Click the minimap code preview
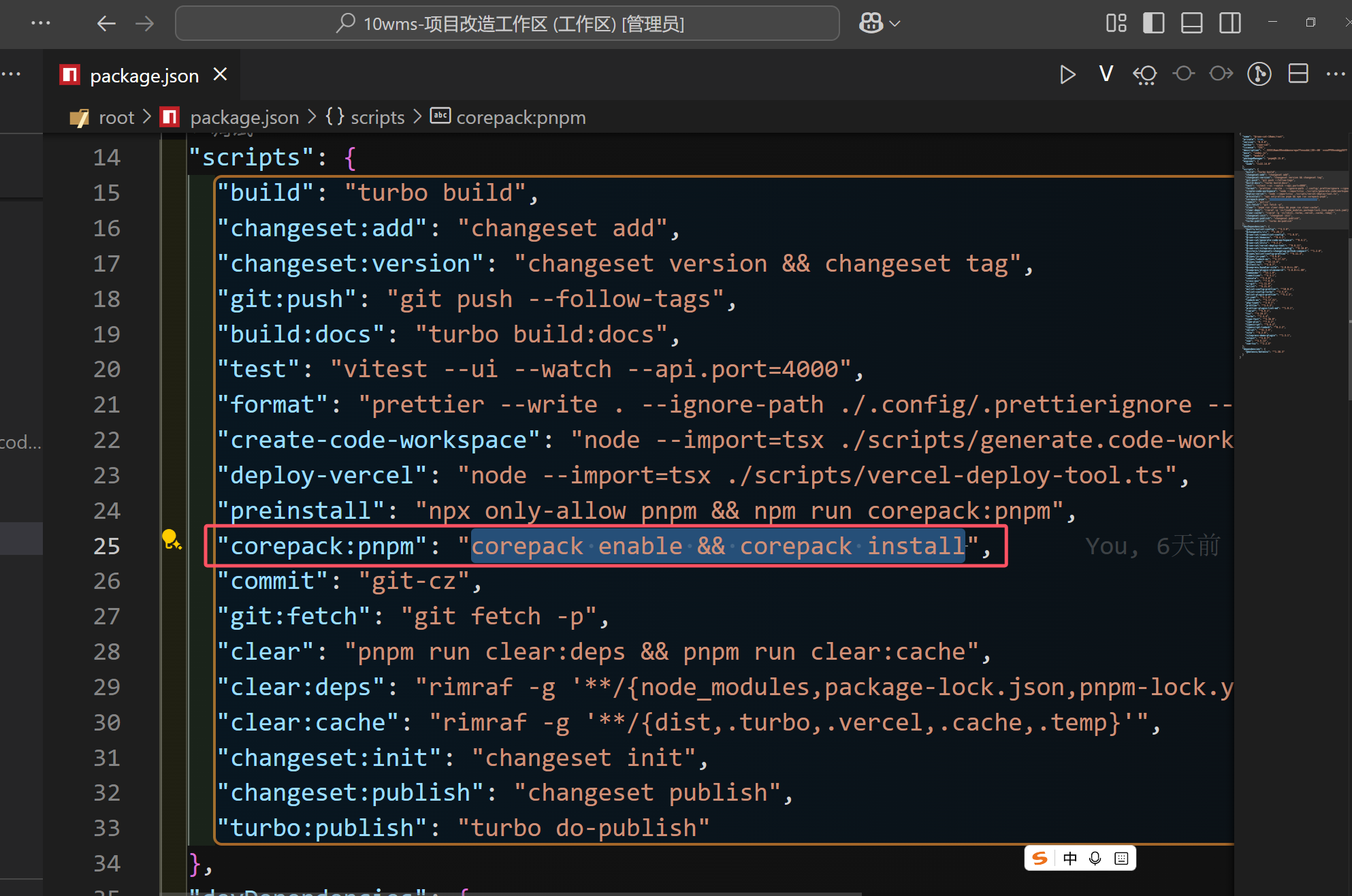Image resolution: width=1352 pixels, height=896 pixels. pos(1293,245)
